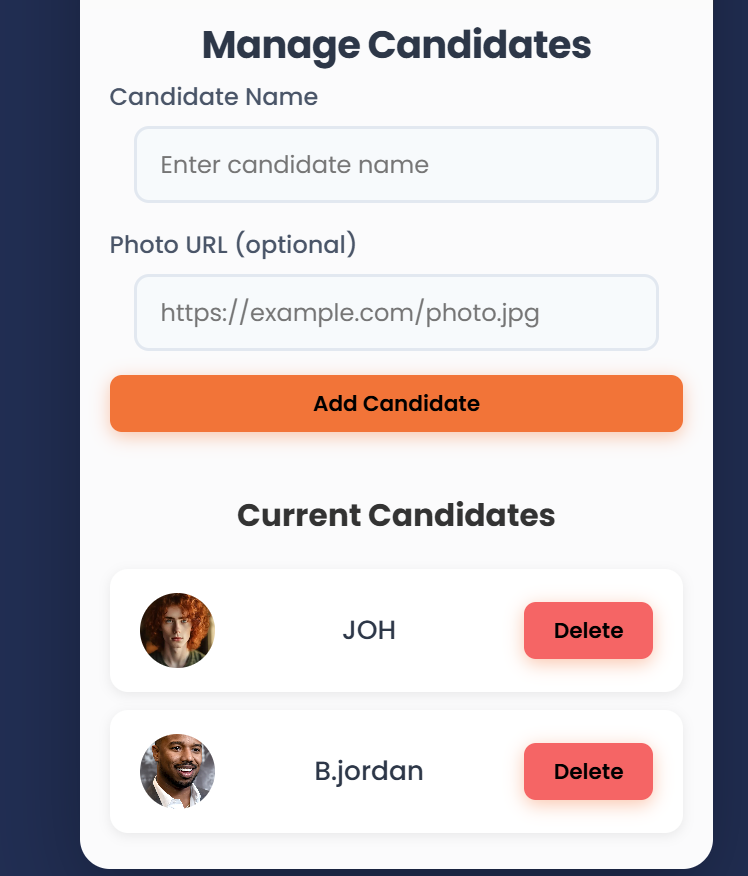748x876 pixels.
Task: Click the Current Candidates heading
Action: point(396,516)
